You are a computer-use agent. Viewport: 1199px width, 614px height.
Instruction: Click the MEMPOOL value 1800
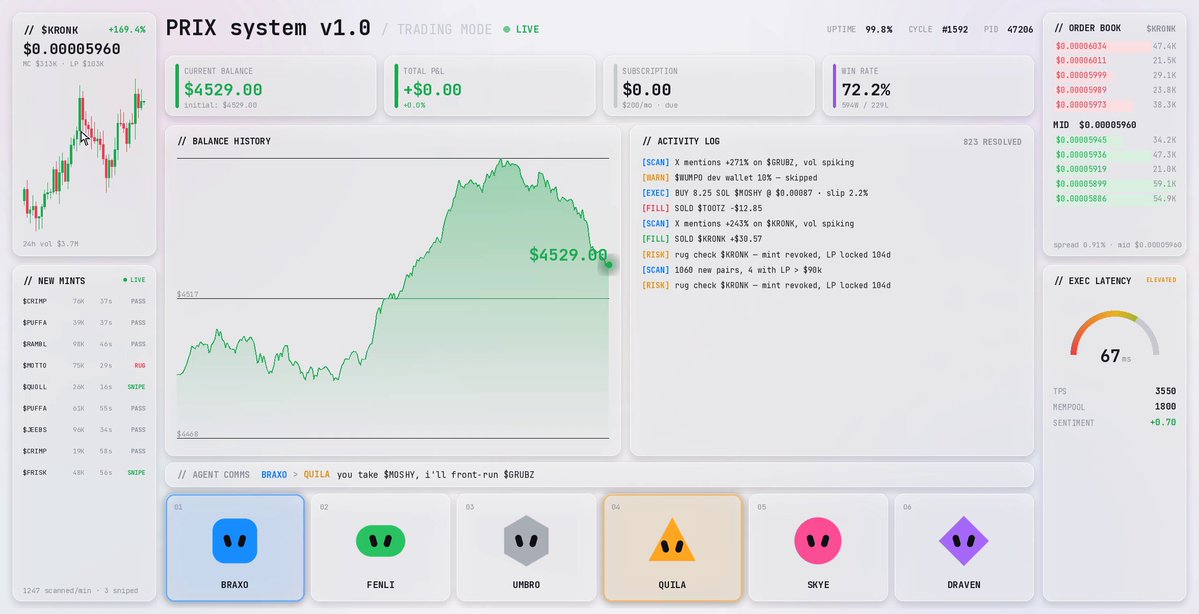coord(1165,407)
